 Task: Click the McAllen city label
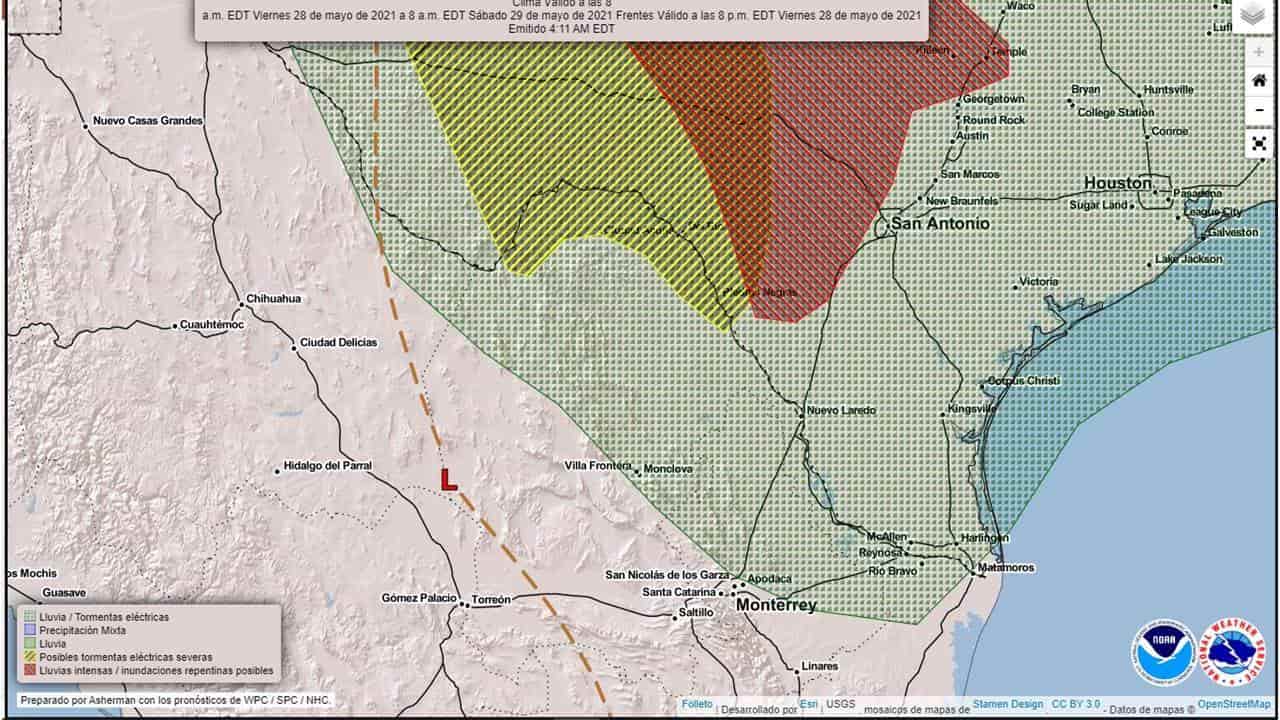coord(887,537)
